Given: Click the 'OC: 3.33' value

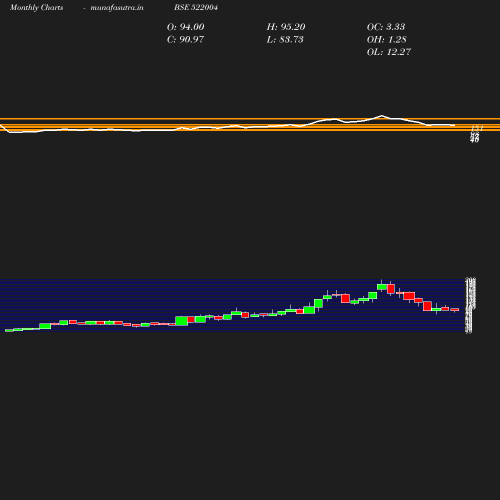Looking at the screenshot, I should coord(386,27).
